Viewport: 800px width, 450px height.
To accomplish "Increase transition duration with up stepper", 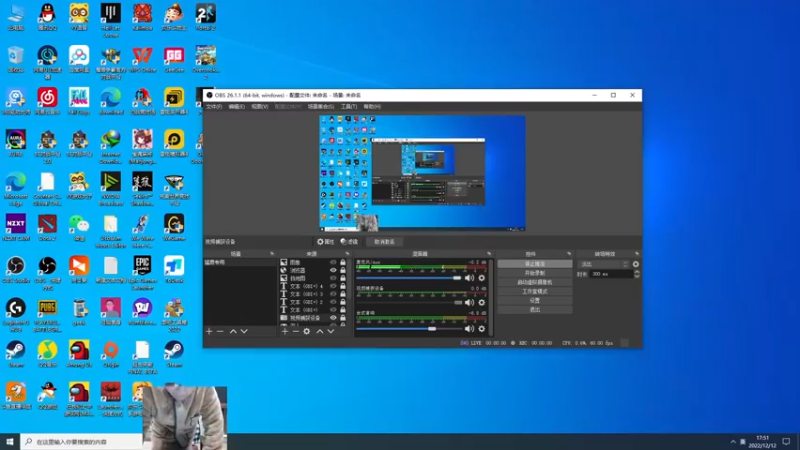I will 636,272.
